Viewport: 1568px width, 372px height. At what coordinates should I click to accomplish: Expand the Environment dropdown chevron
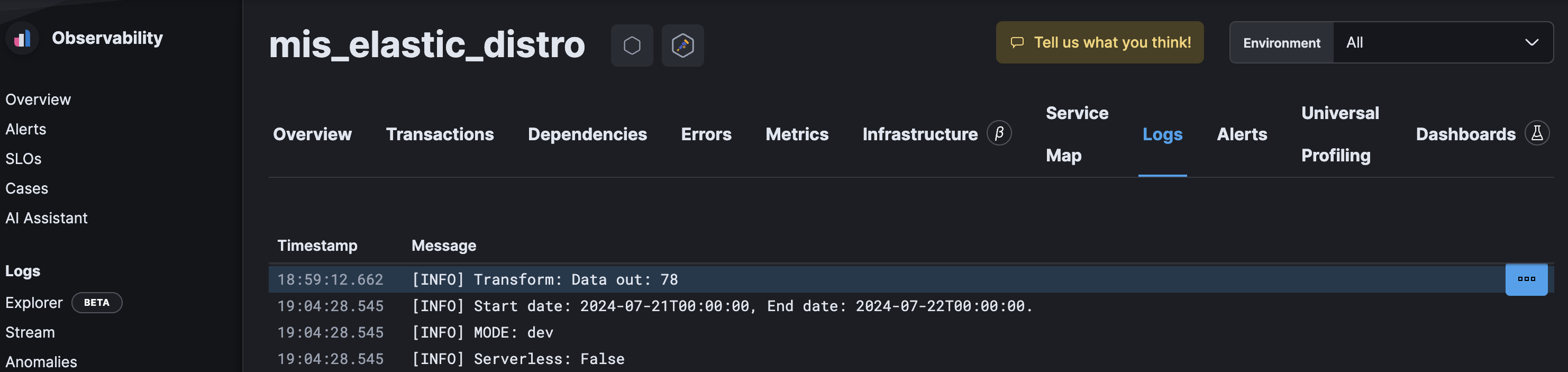coord(1531,43)
